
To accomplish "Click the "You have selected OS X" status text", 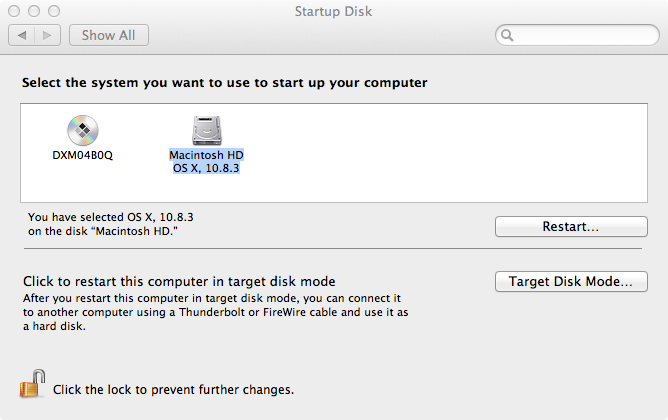I will click(111, 224).
